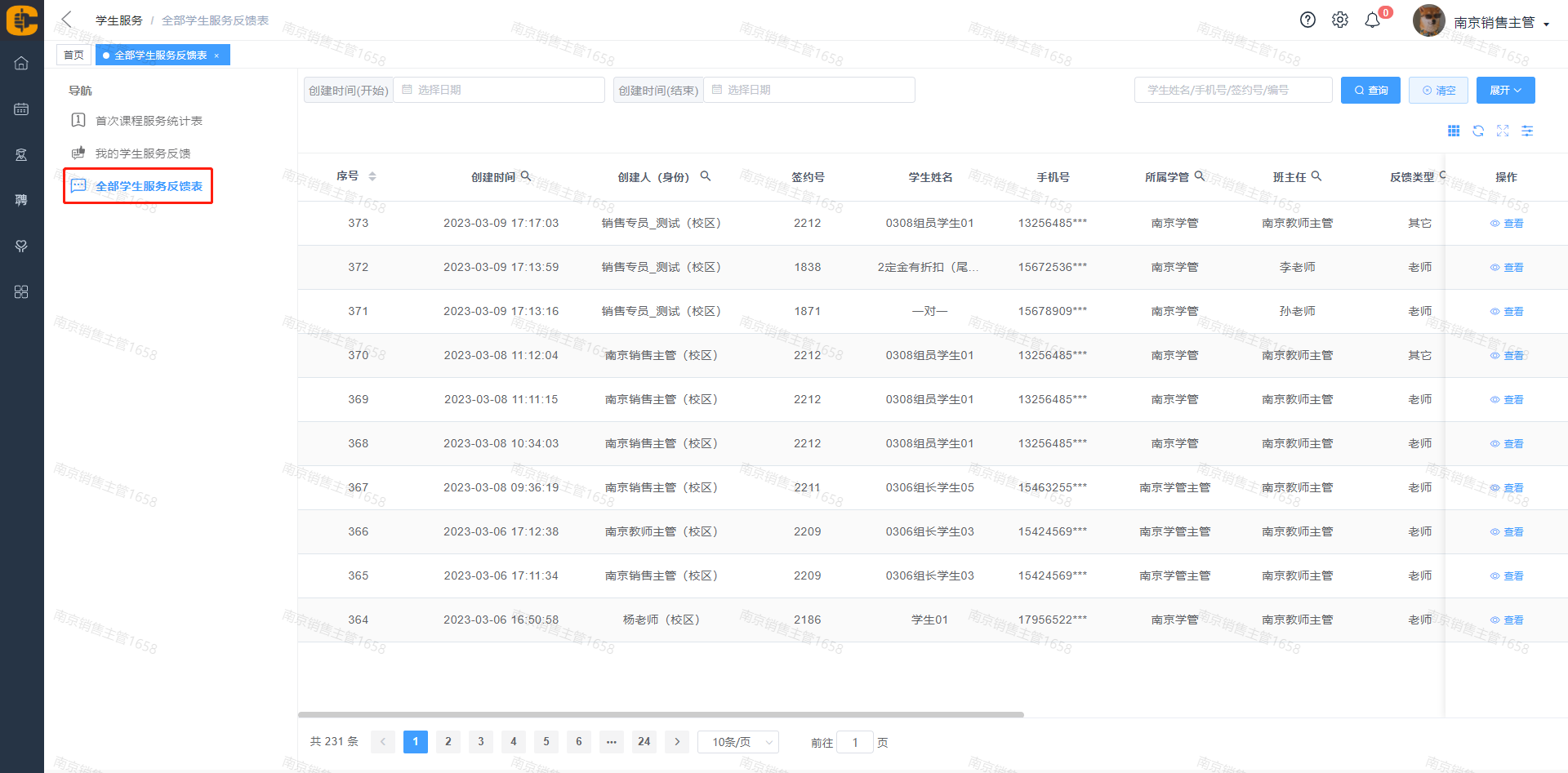Open the column settings icon
The width and height of the screenshot is (1568, 773).
pyautogui.click(x=1527, y=131)
